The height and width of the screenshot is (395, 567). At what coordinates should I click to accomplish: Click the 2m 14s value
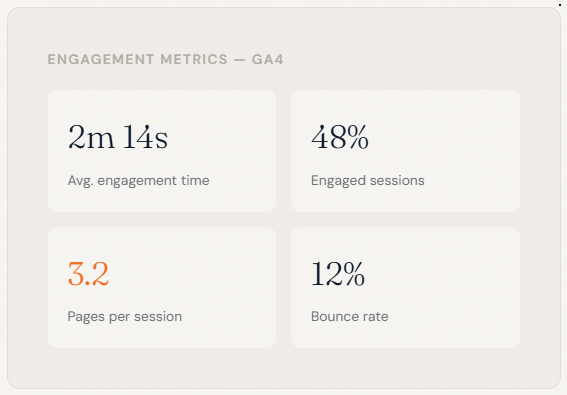coord(118,137)
